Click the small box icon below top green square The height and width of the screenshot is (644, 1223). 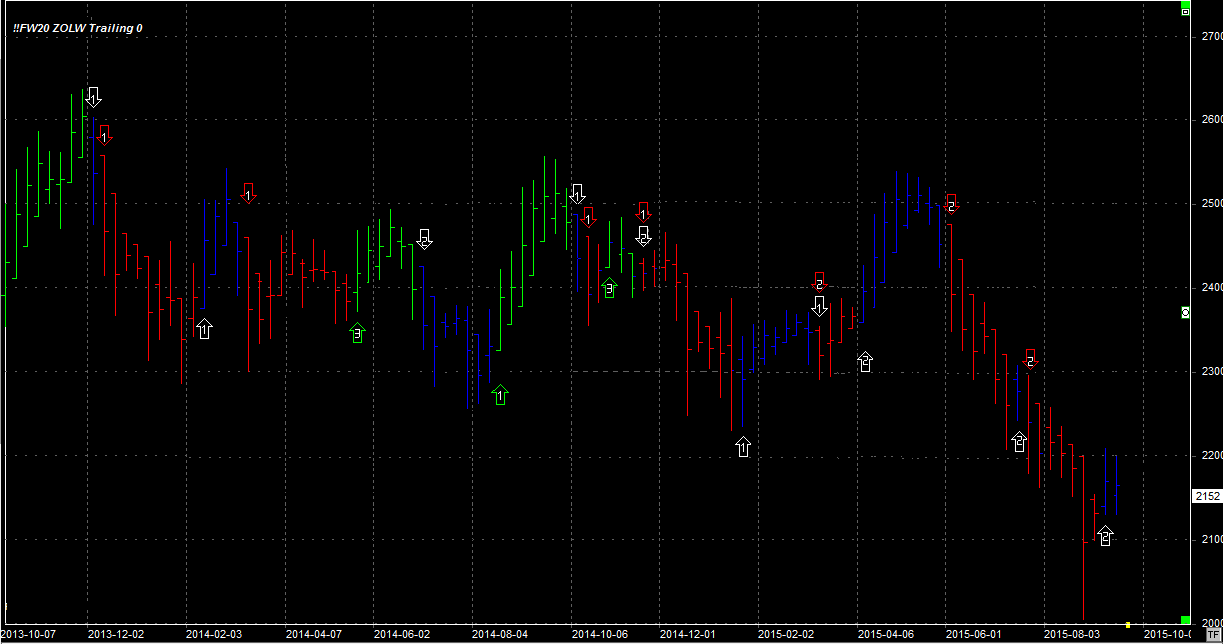[1186, 13]
